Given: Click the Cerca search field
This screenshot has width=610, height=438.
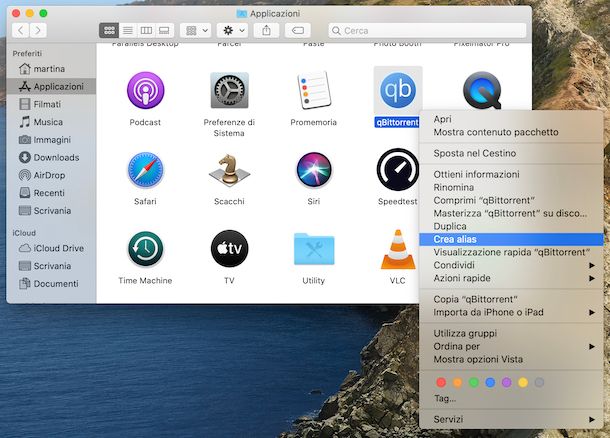Looking at the screenshot, I should (x=427, y=30).
